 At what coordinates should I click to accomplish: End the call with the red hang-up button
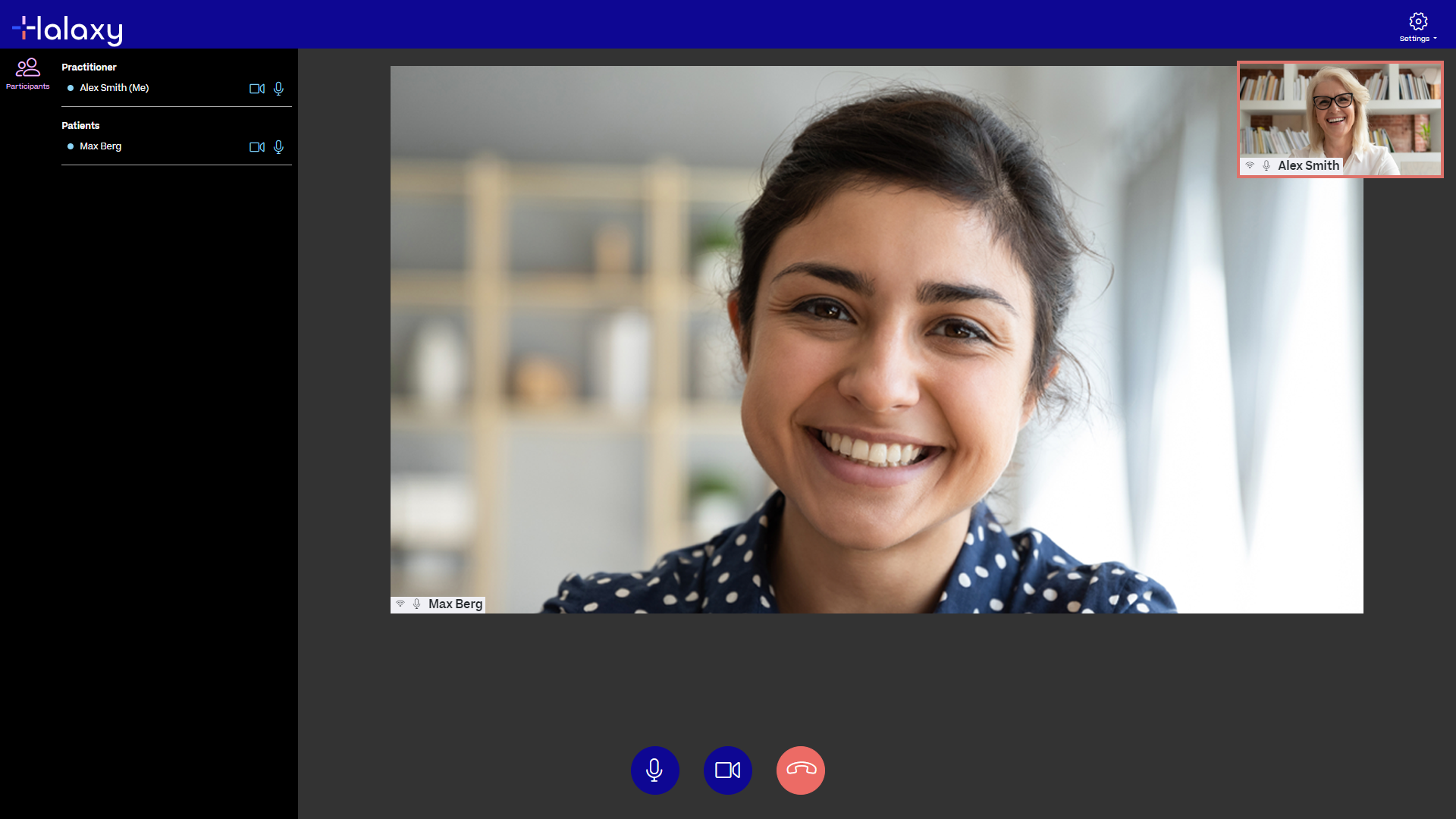pos(800,770)
